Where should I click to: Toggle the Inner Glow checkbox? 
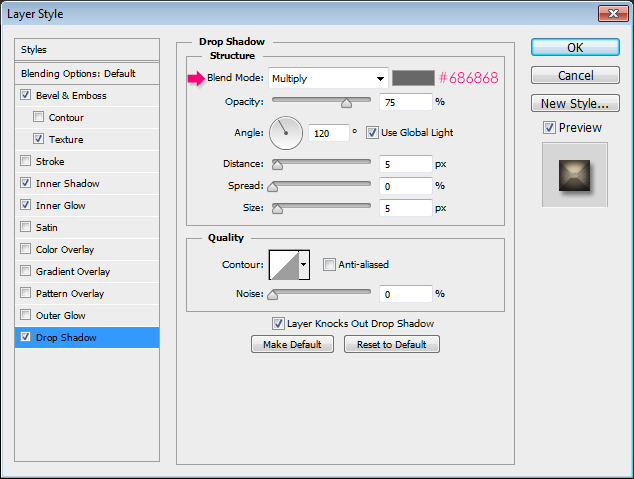pyautogui.click(x=25, y=205)
